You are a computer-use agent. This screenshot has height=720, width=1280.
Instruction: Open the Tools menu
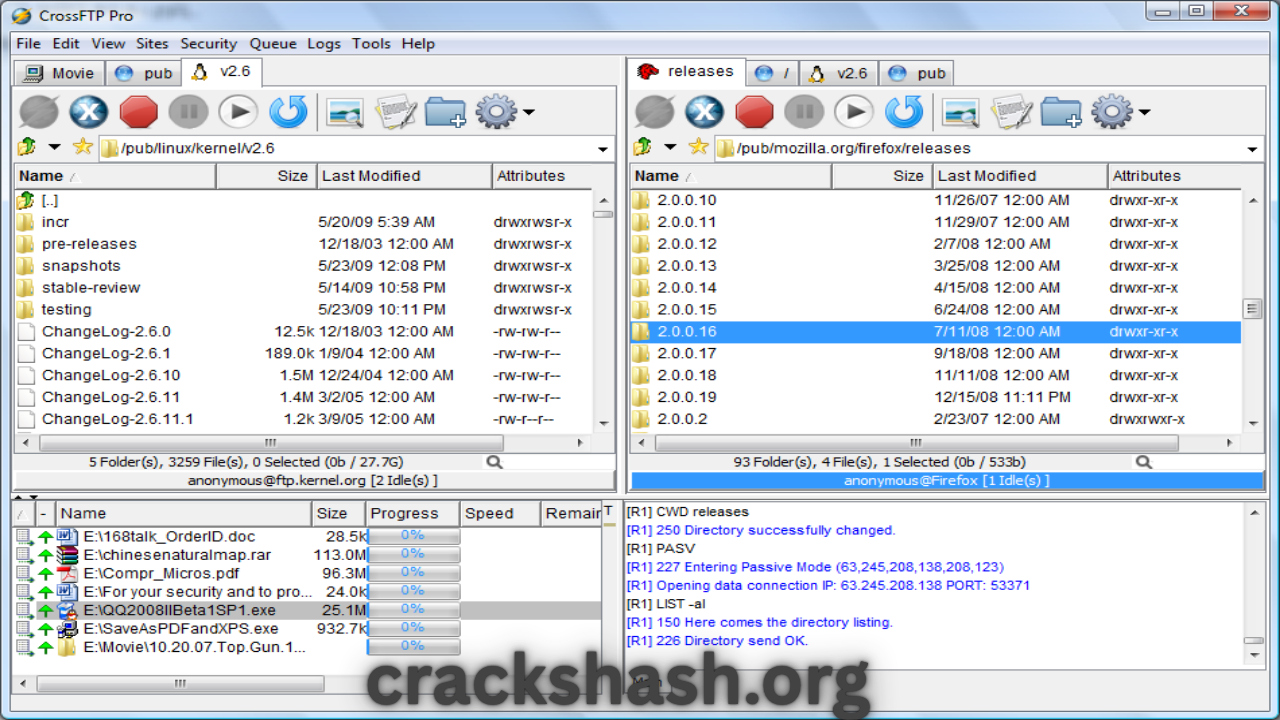click(x=371, y=43)
